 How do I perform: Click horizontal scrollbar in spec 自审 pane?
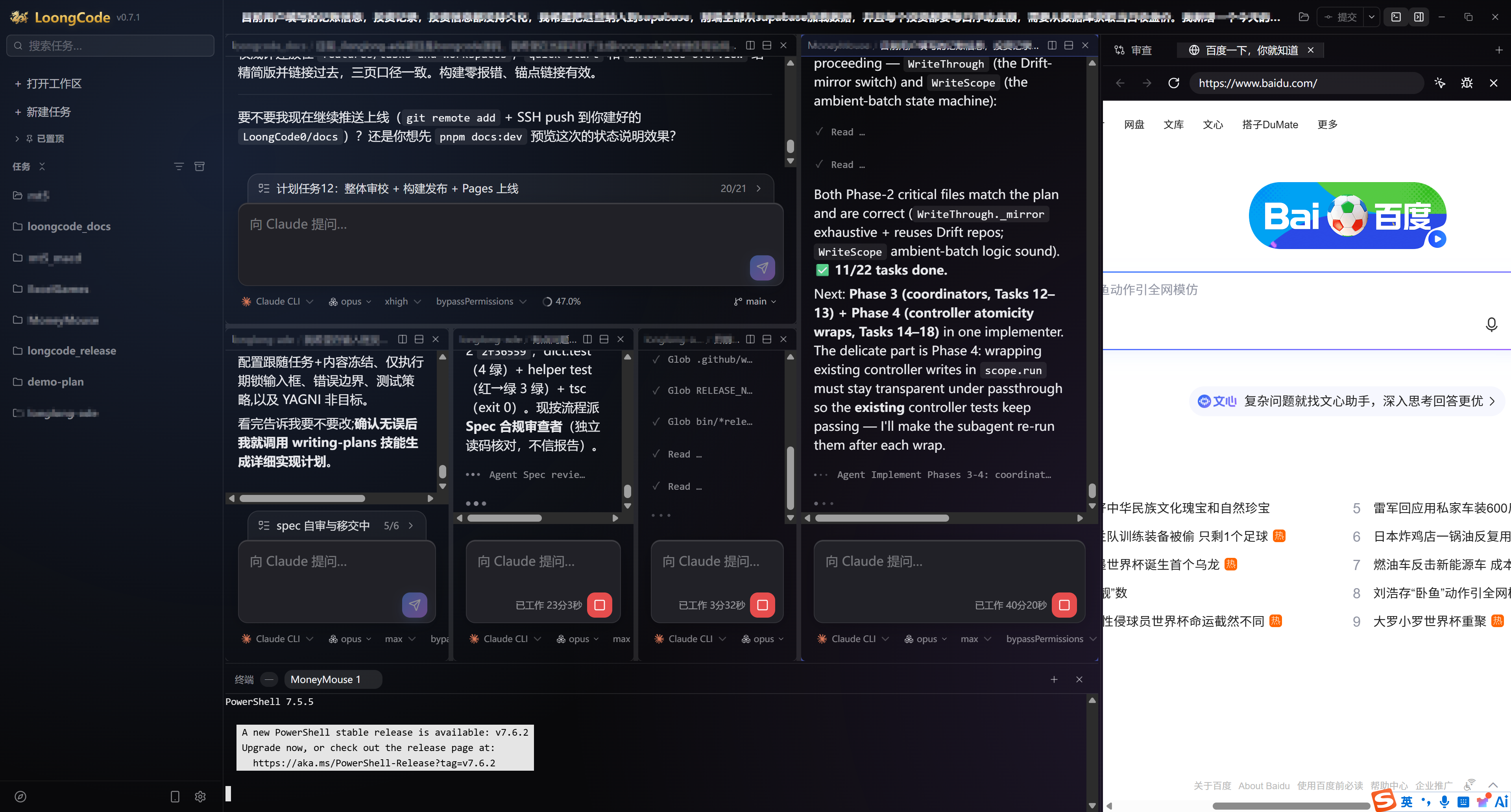(x=302, y=498)
